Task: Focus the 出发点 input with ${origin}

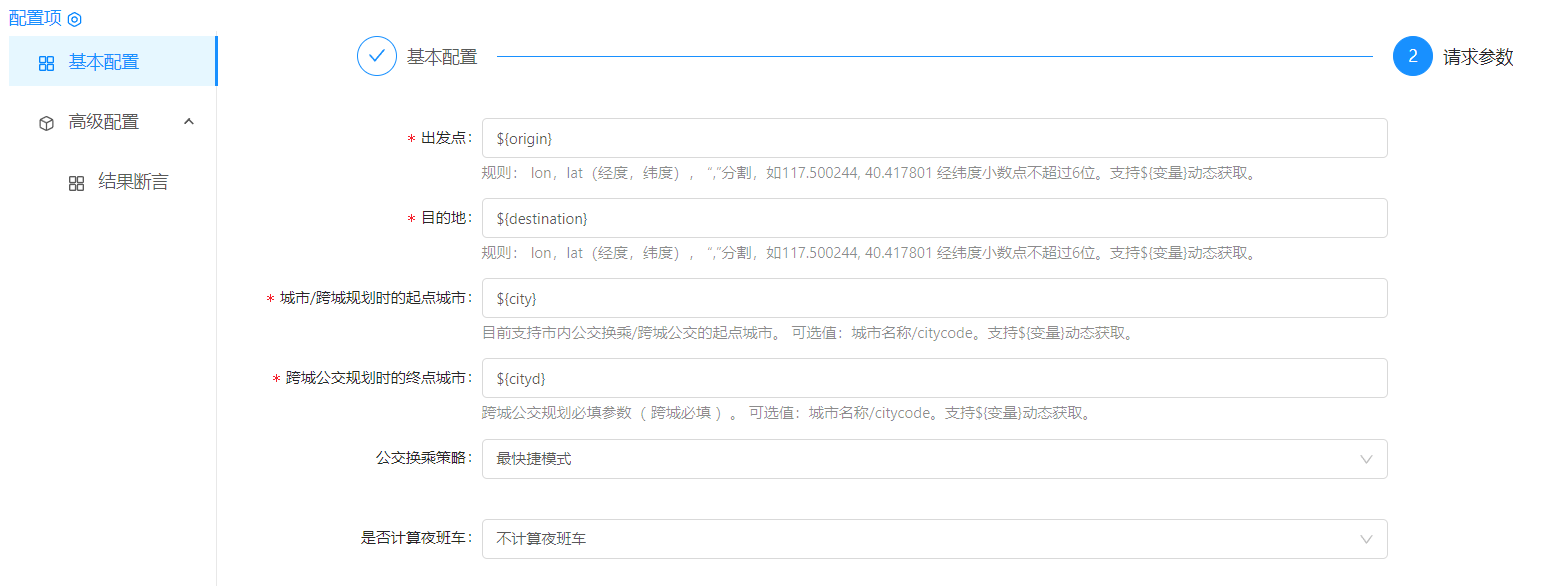Action: click(x=934, y=138)
